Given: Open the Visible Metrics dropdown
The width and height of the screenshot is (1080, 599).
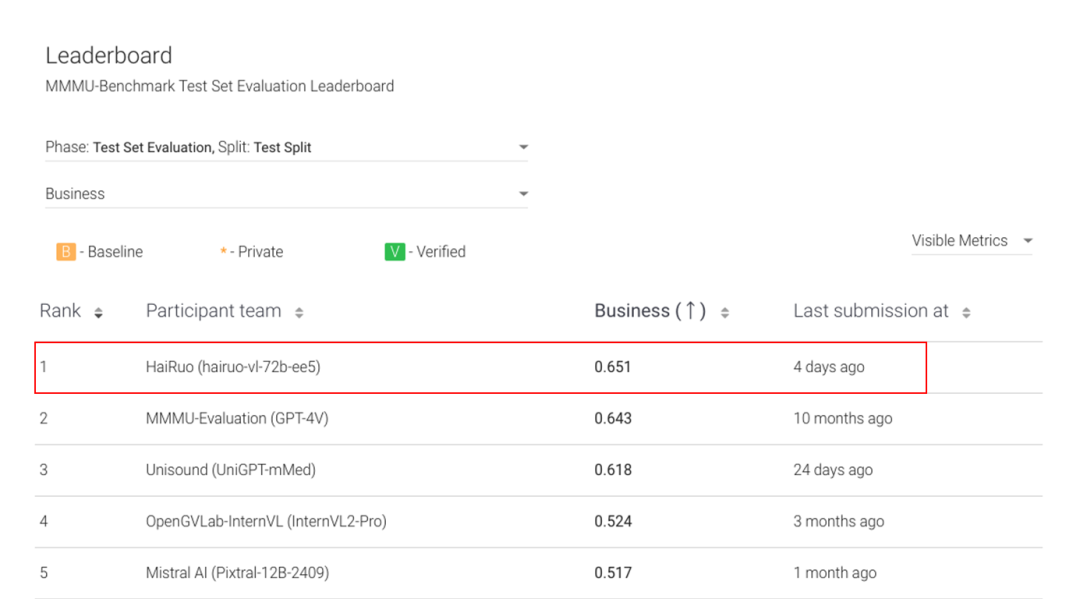Looking at the screenshot, I should point(971,241).
